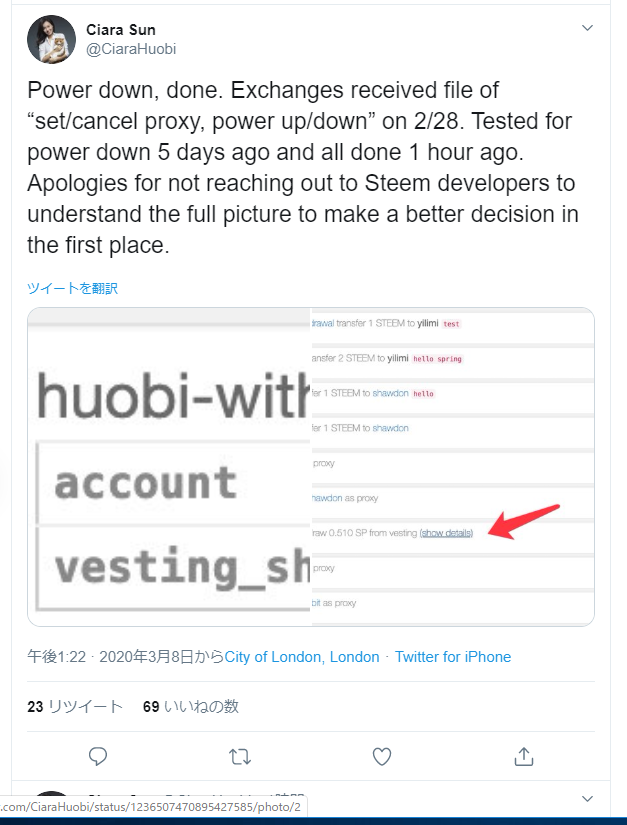Click the reply speech bubble icon
The width and height of the screenshot is (627, 825).
coord(97,756)
